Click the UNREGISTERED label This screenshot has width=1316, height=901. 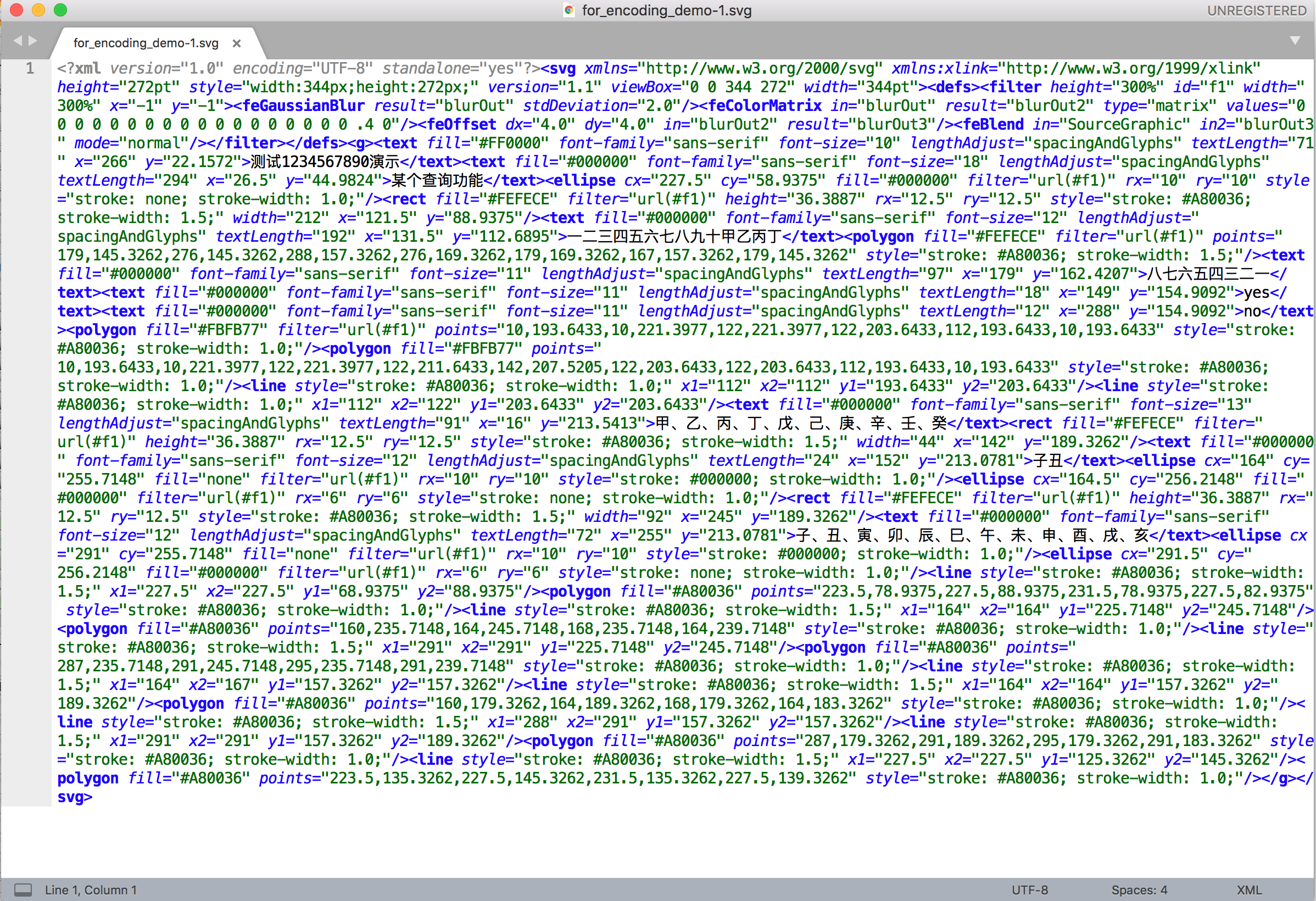click(1257, 10)
